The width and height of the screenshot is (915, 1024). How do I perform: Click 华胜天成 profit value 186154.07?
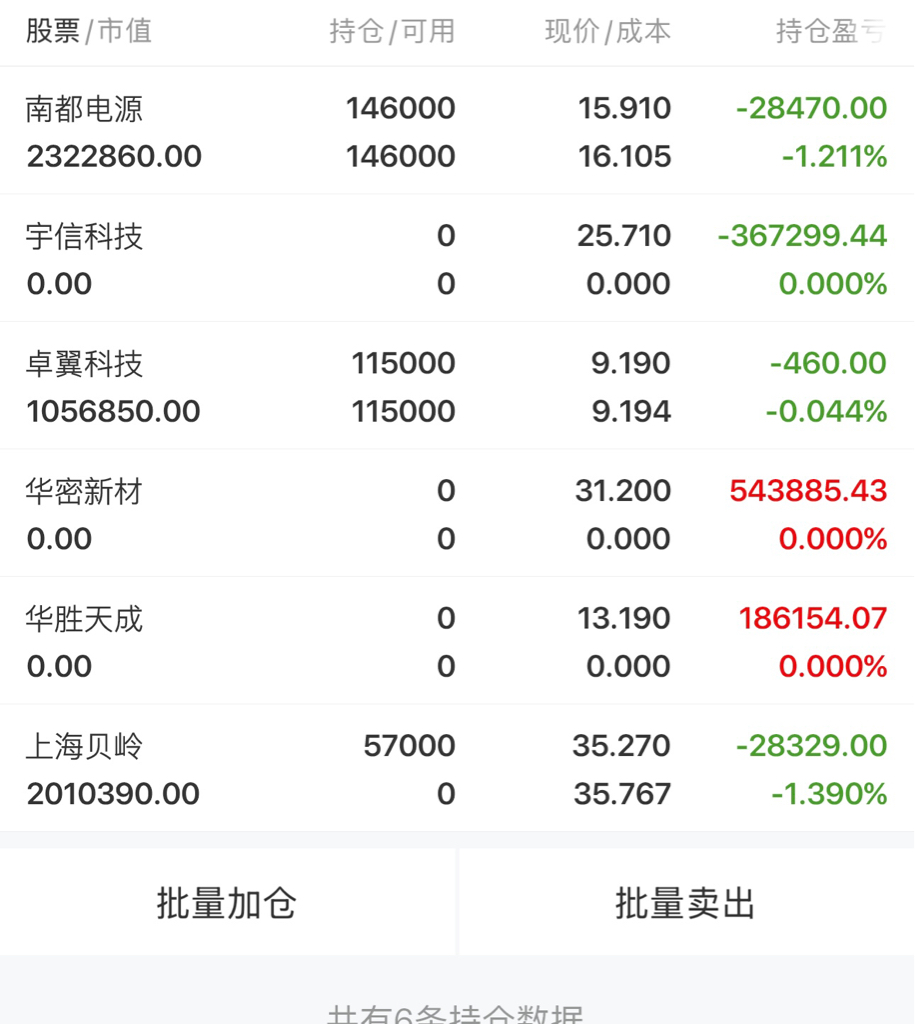pos(812,618)
